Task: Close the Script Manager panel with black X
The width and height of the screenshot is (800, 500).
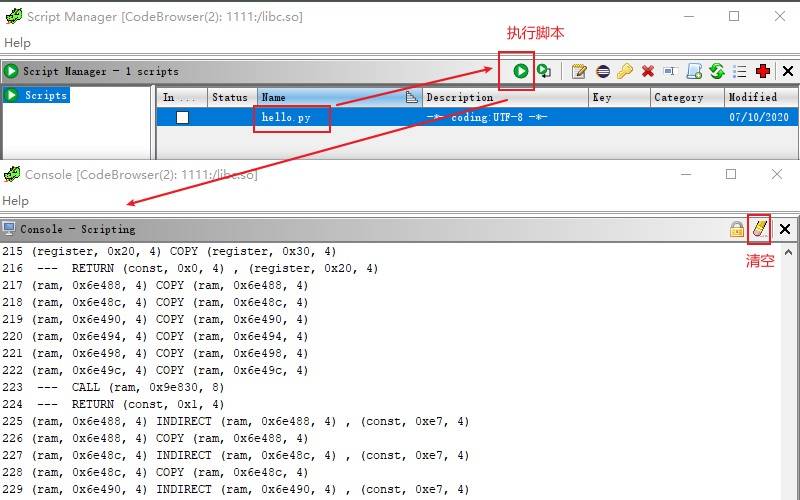Action: click(788, 71)
